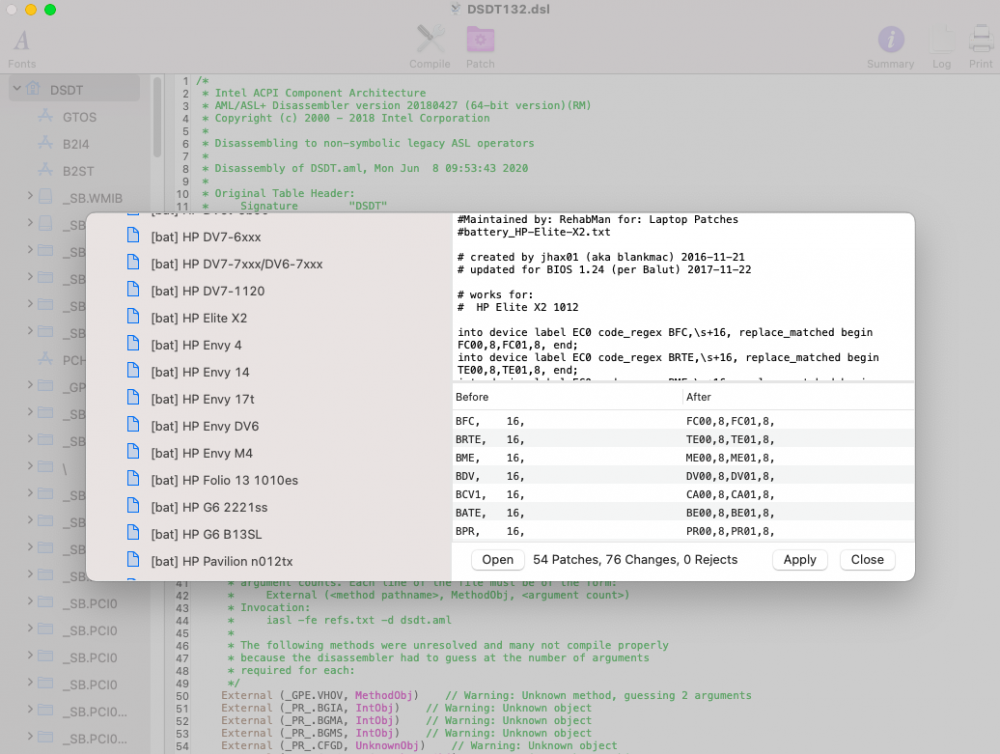Select [bat] HP Envy 14 patch
Screen dimensions: 1000x754
pyautogui.click(x=200, y=372)
